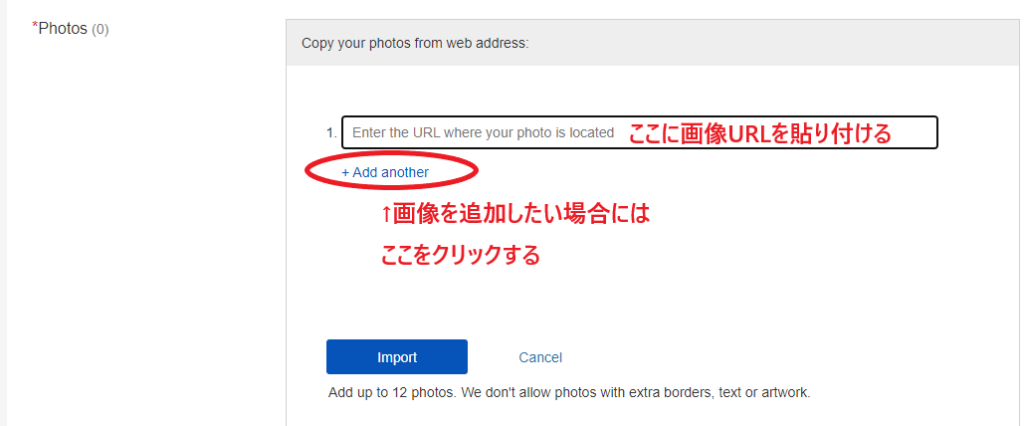
Task: Click the plus sign in '+ Add another'
Action: [x=345, y=172]
